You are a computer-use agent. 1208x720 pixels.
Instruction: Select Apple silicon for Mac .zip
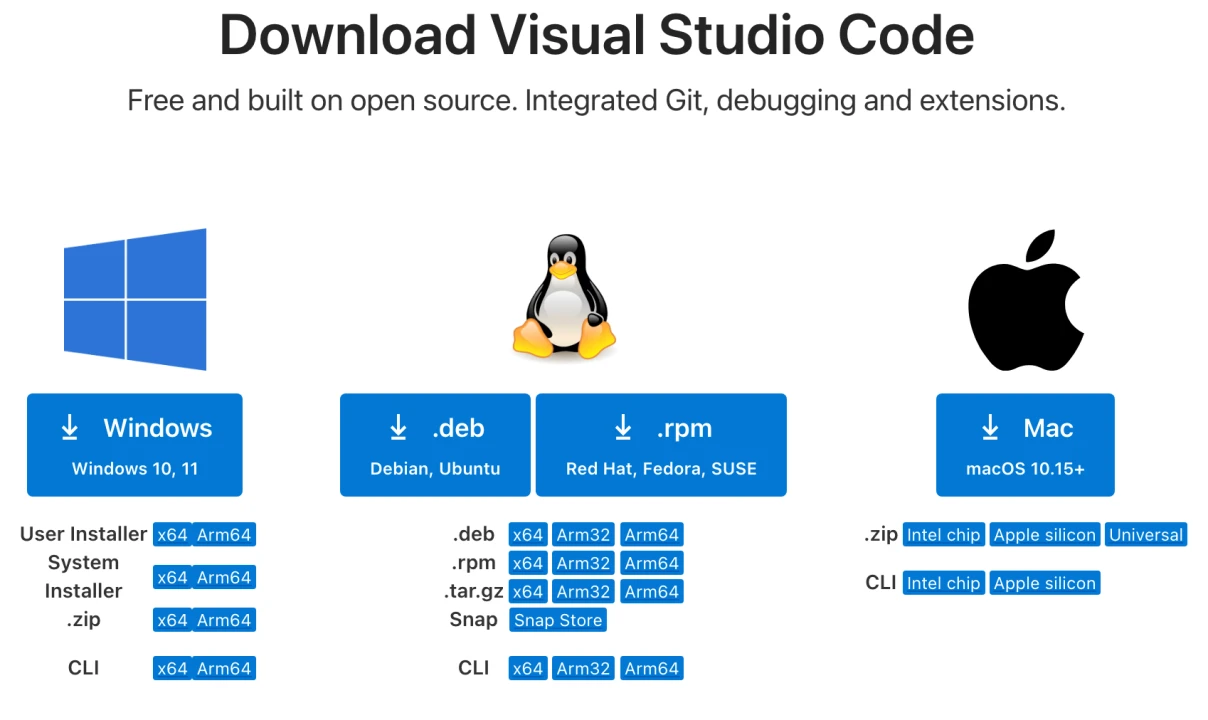tap(1045, 535)
